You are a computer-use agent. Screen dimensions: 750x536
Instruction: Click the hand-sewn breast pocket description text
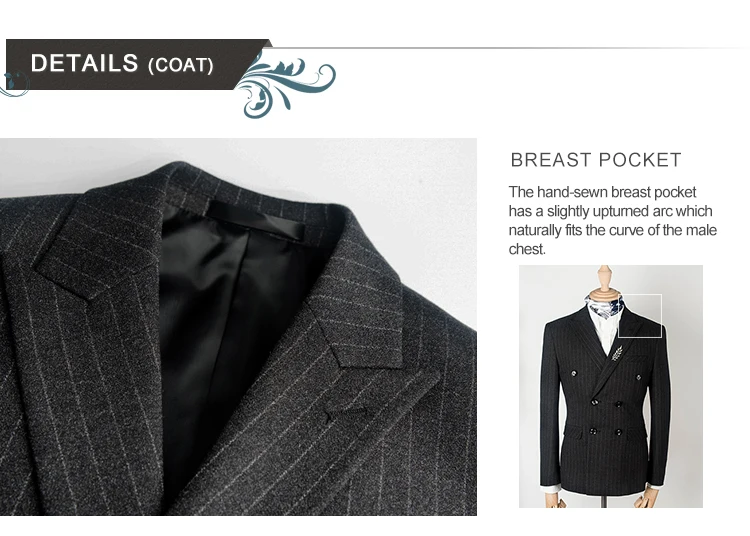612,220
